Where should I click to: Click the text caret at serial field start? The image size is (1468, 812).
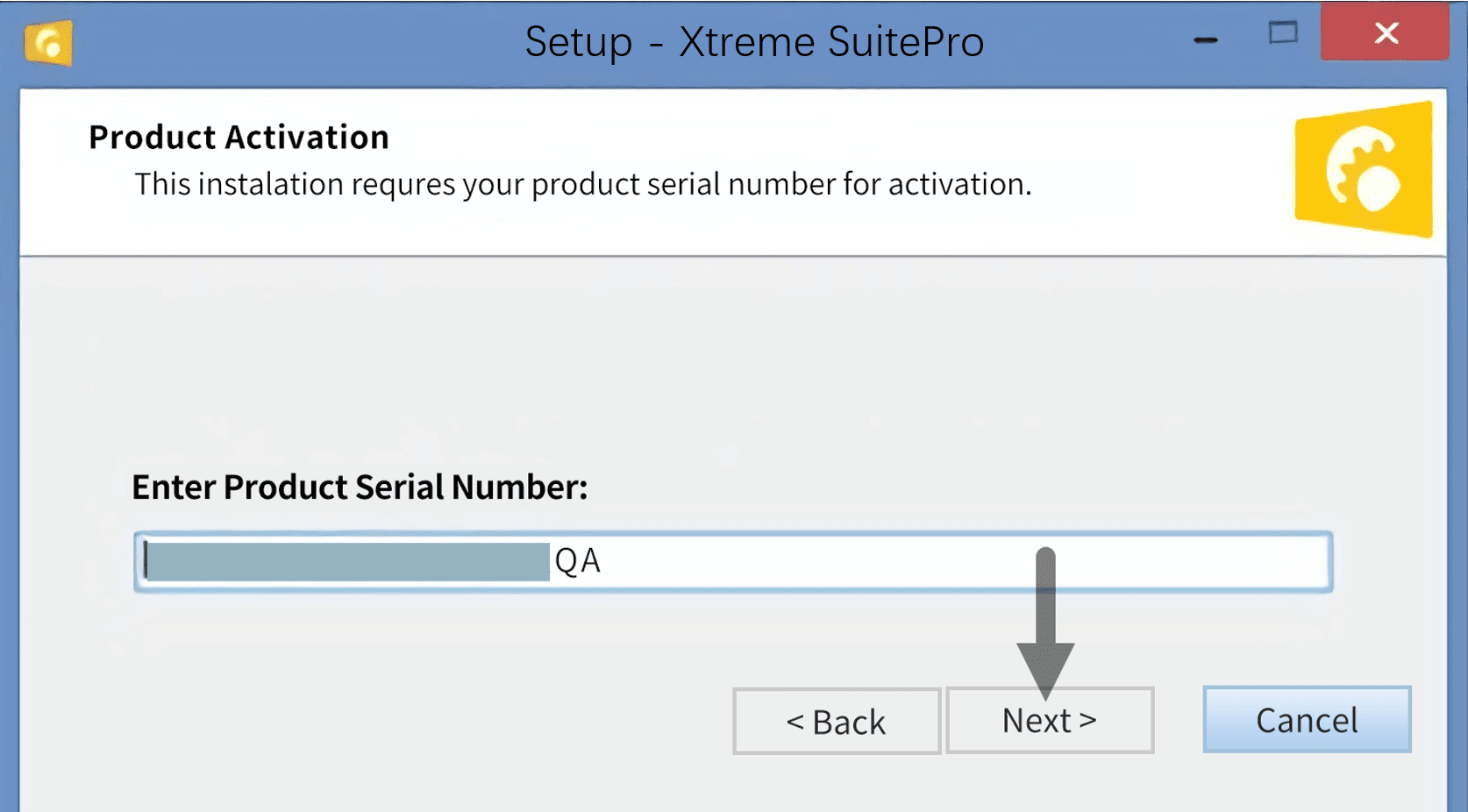[x=146, y=561]
